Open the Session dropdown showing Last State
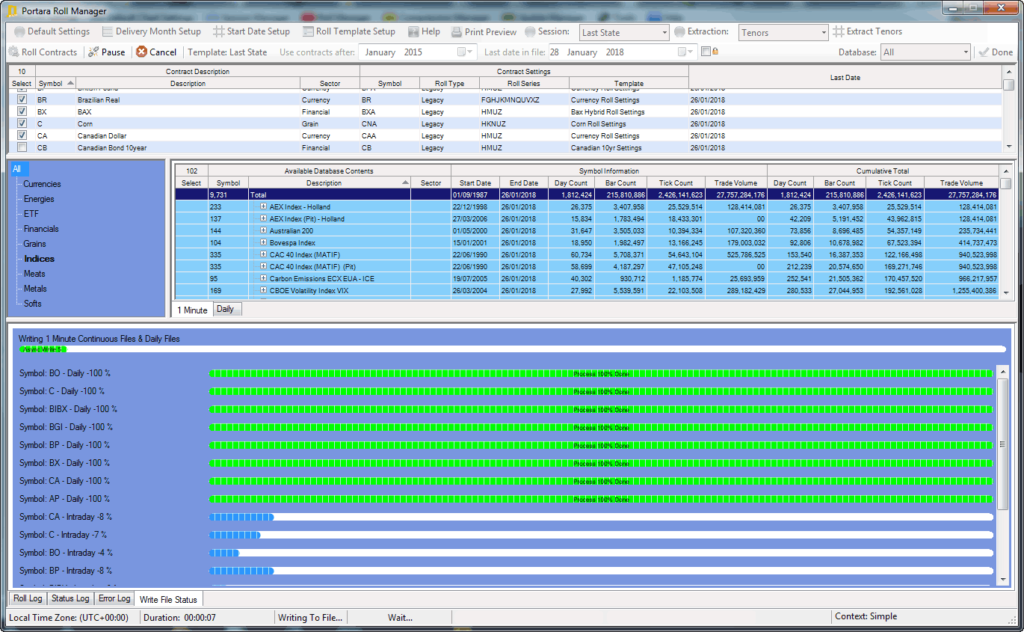 624,32
